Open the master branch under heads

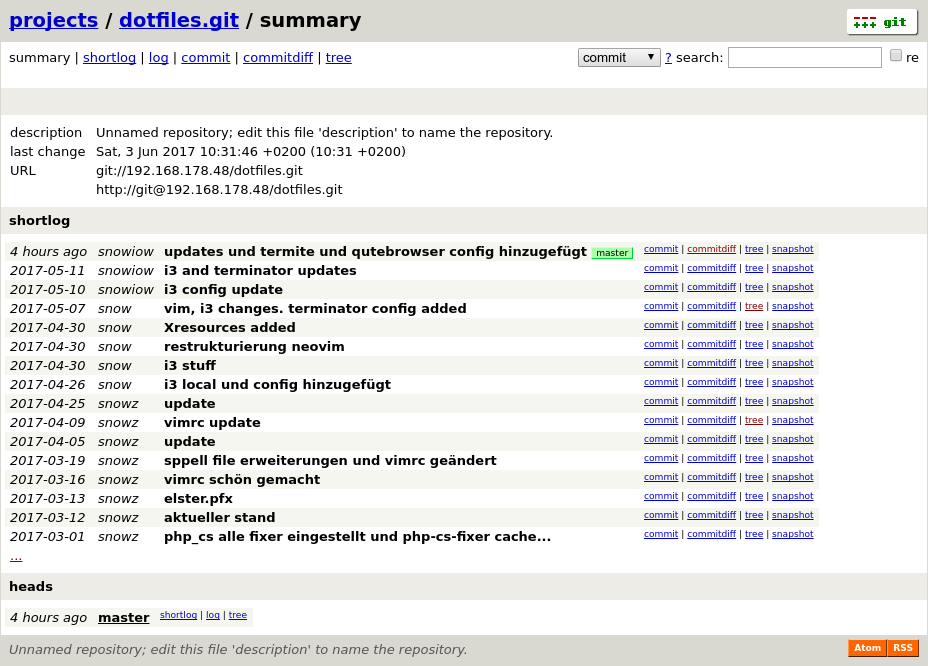[x=123, y=618]
